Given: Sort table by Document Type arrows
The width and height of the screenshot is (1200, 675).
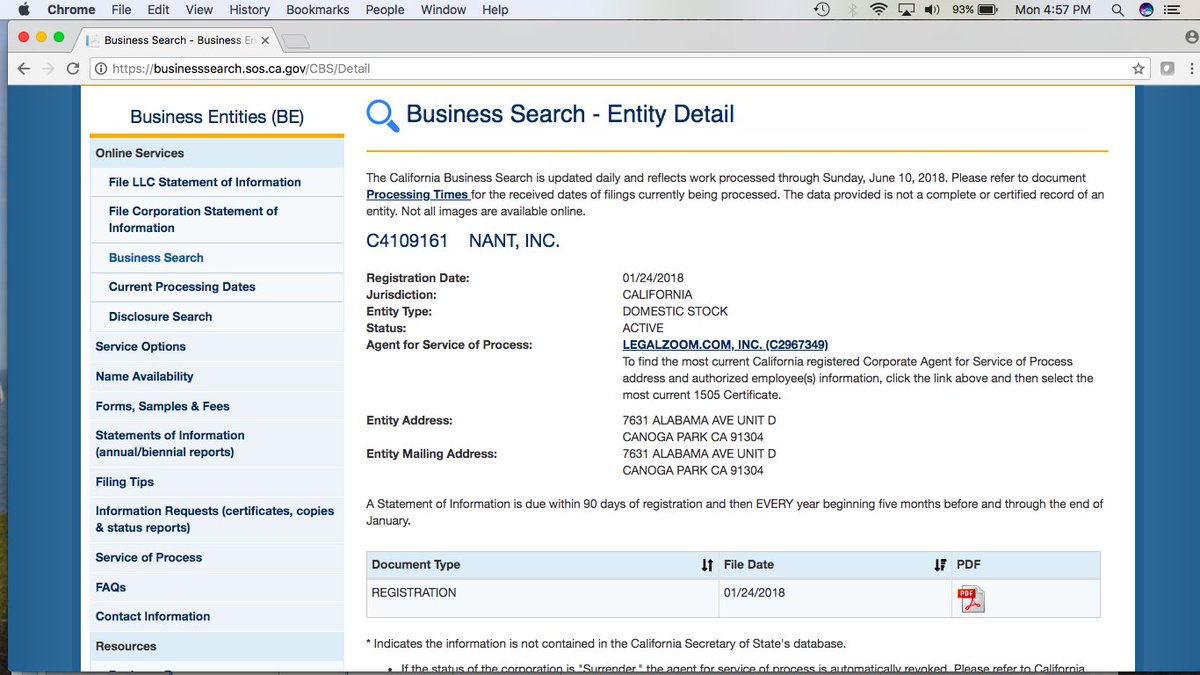Looking at the screenshot, I should tap(707, 565).
